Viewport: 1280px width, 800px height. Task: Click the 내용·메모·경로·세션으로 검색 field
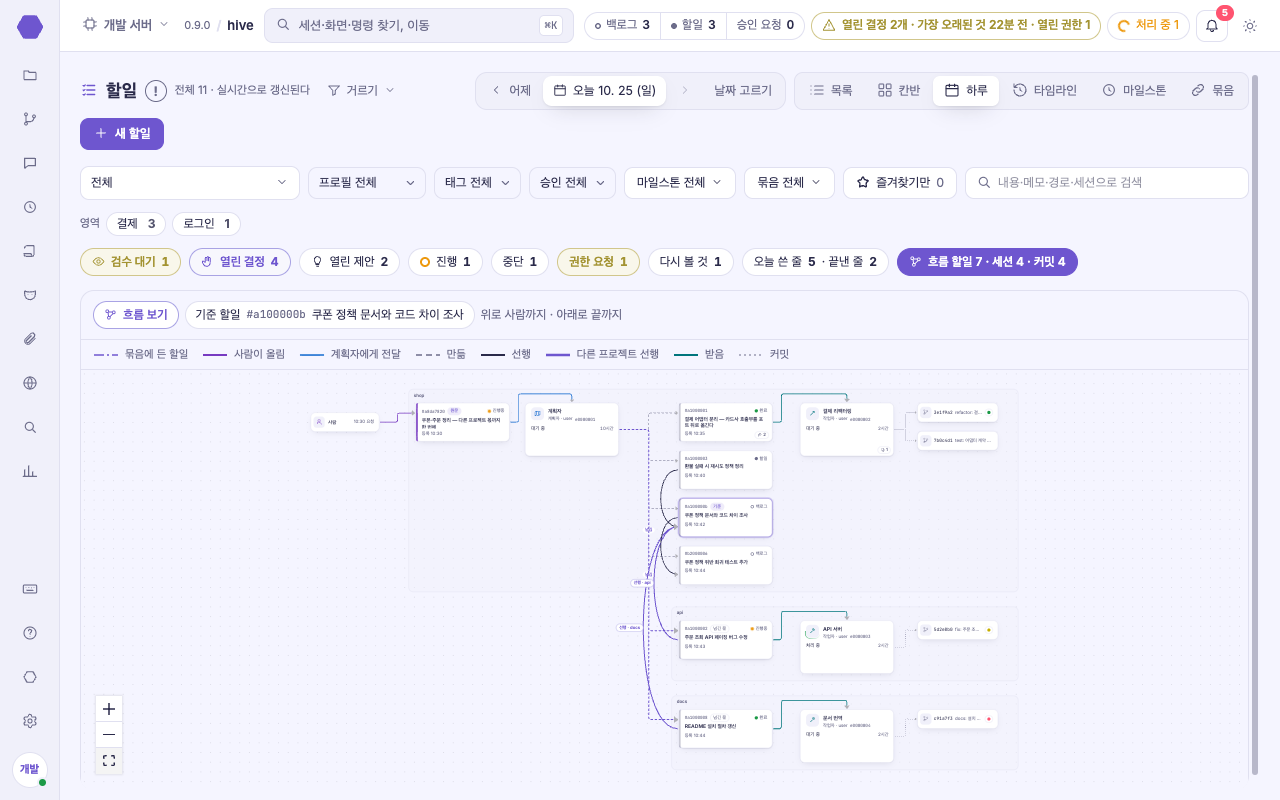pyautogui.click(x=1107, y=183)
